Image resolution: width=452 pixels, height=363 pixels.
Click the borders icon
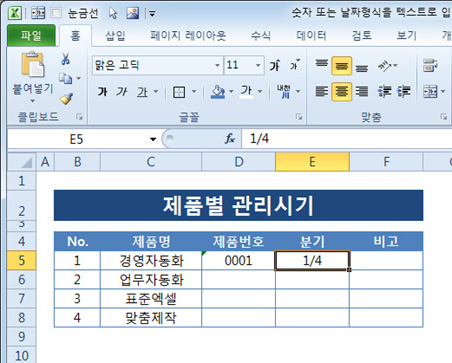pyautogui.click(x=179, y=92)
